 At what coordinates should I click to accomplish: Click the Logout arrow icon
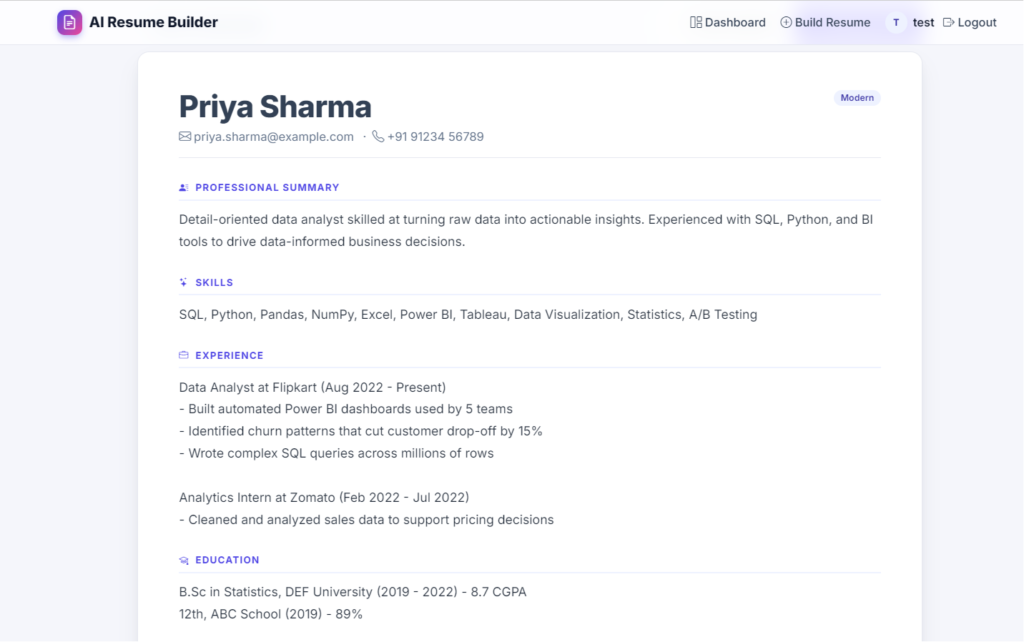[x=948, y=22]
